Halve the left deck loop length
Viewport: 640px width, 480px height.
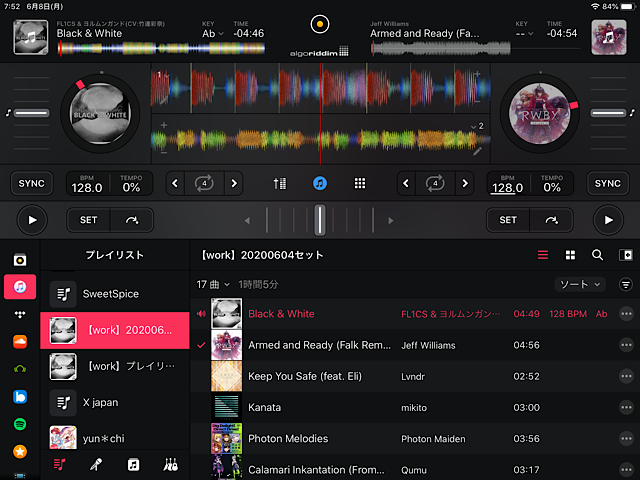[175, 183]
